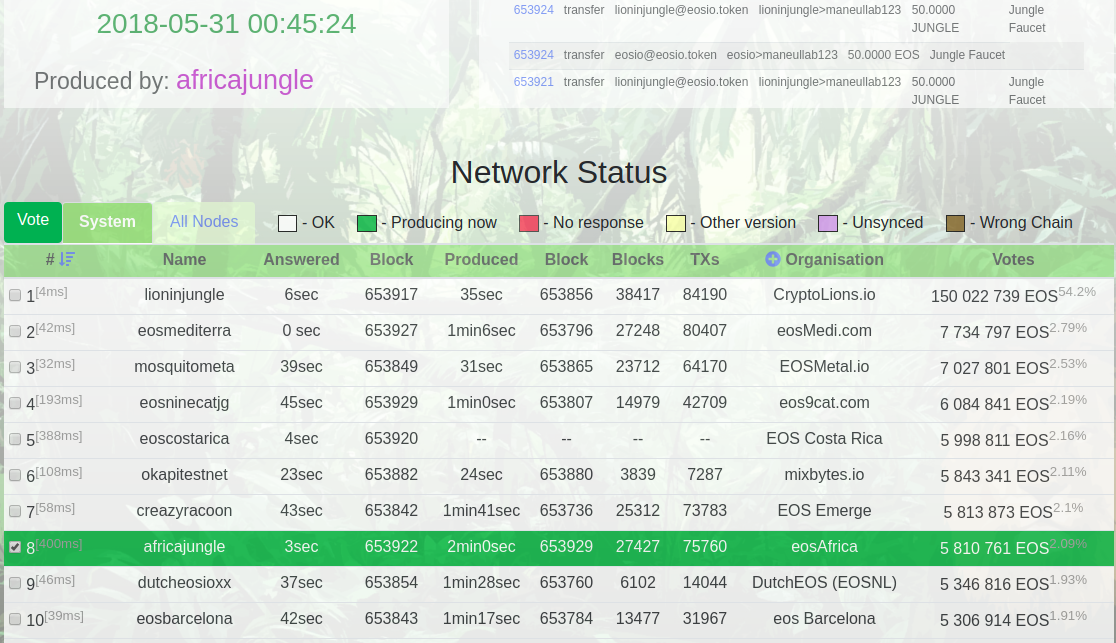Tick the checkbox for mosquitometa

click(15, 367)
